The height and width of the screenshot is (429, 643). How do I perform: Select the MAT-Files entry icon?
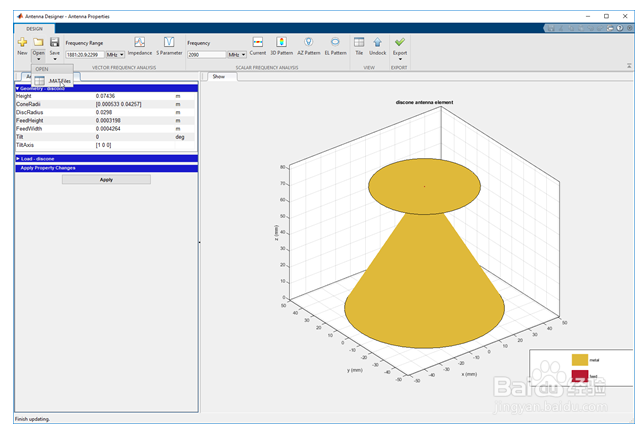39,81
